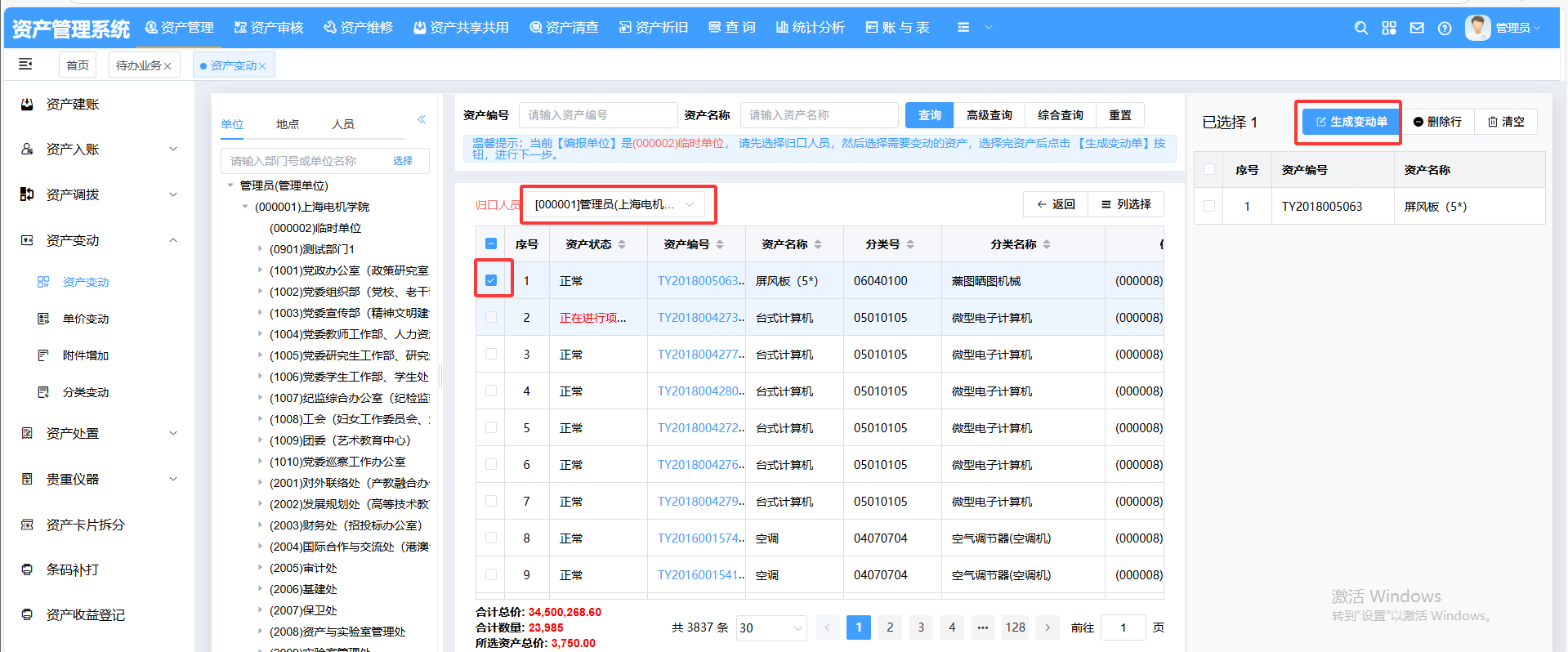This screenshot has height=652, width=1568.
Task: Click the 高级查询 button
Action: 989,115
